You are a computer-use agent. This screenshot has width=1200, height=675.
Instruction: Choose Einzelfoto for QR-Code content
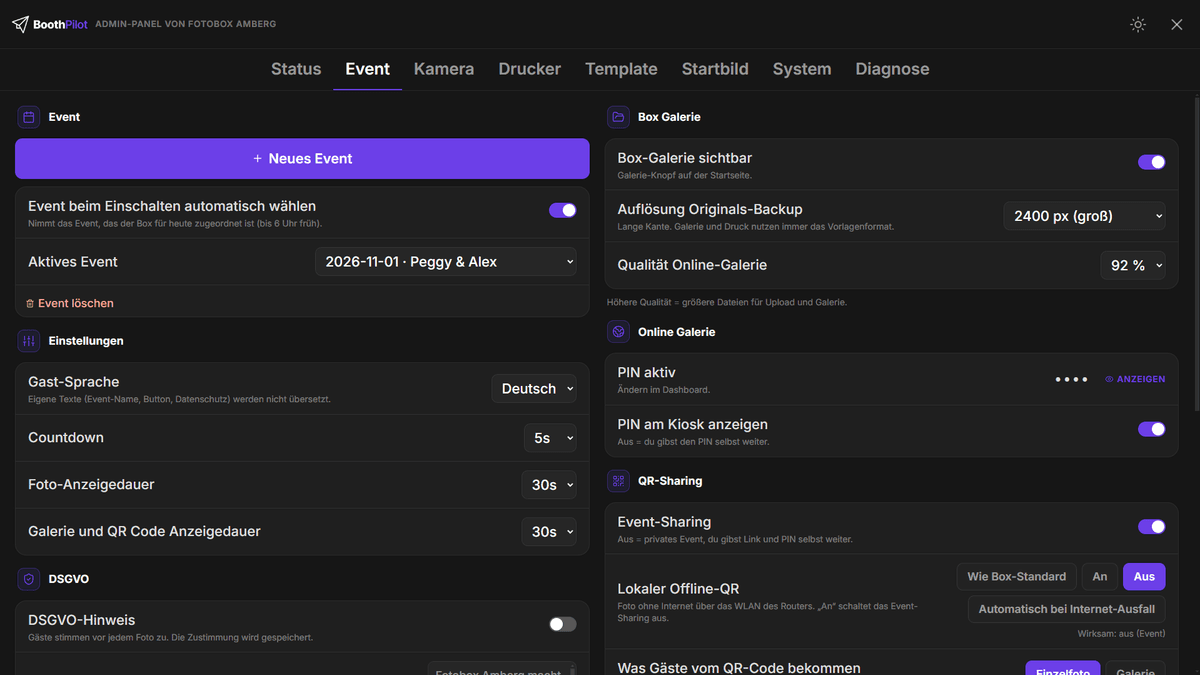[x=1062, y=669]
